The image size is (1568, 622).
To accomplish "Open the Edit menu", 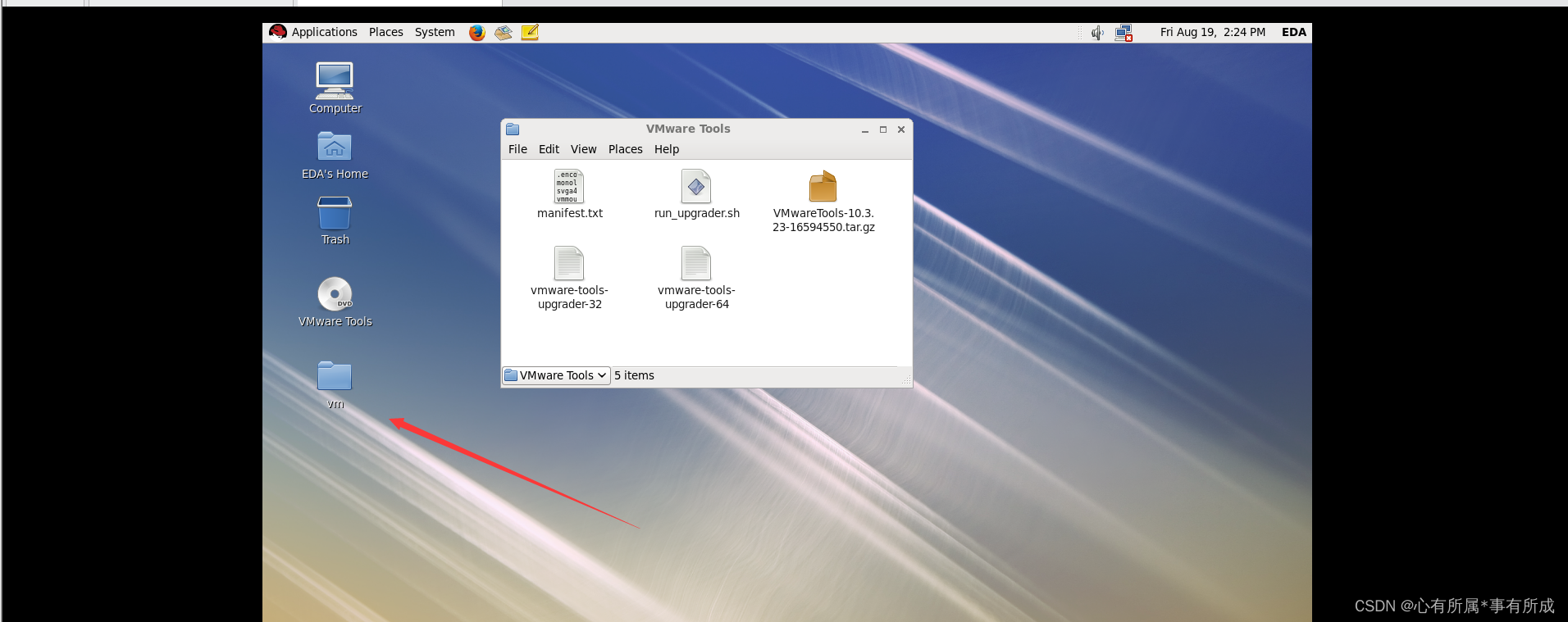I will point(549,149).
